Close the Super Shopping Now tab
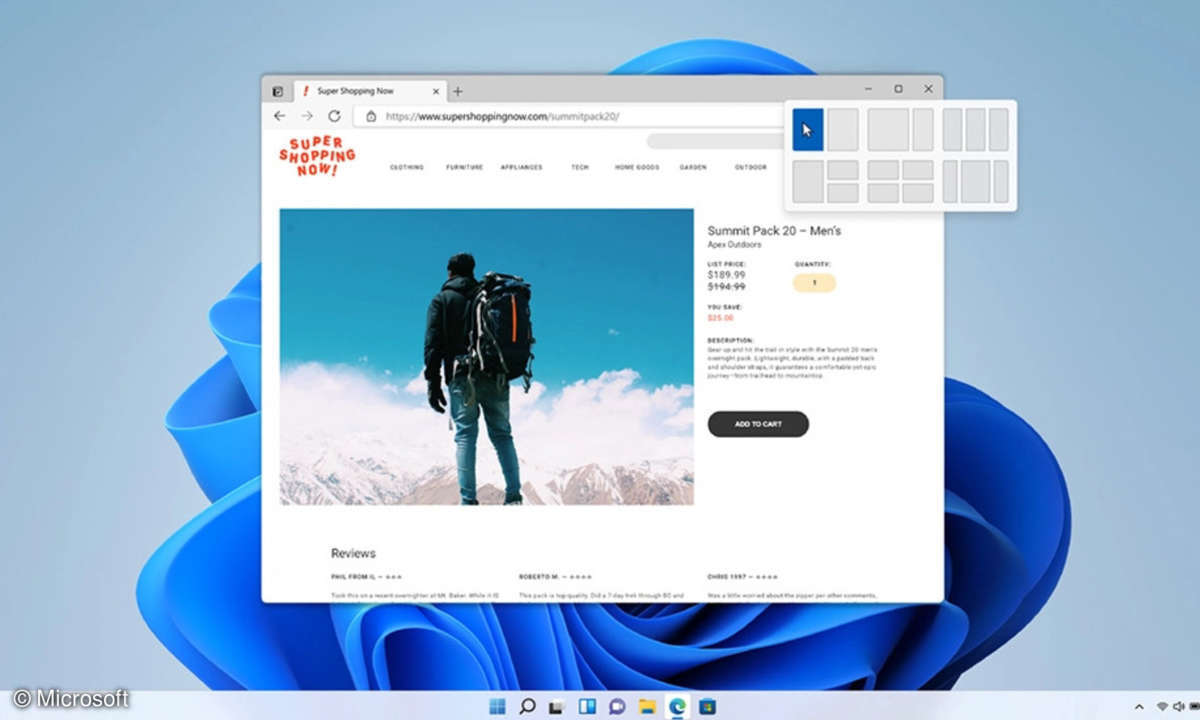The image size is (1200, 720). tap(437, 91)
